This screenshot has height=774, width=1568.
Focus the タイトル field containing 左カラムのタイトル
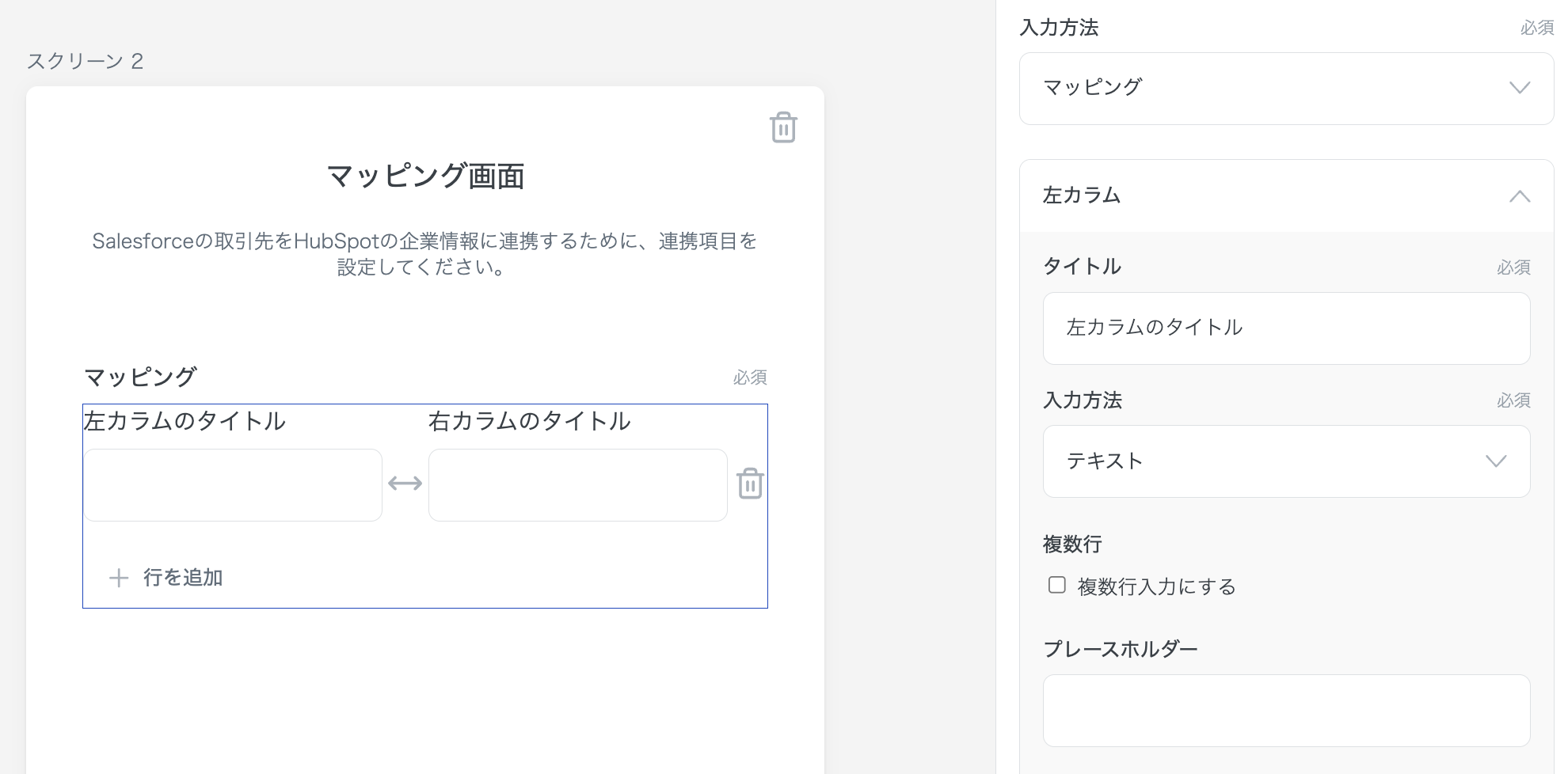tap(1286, 328)
